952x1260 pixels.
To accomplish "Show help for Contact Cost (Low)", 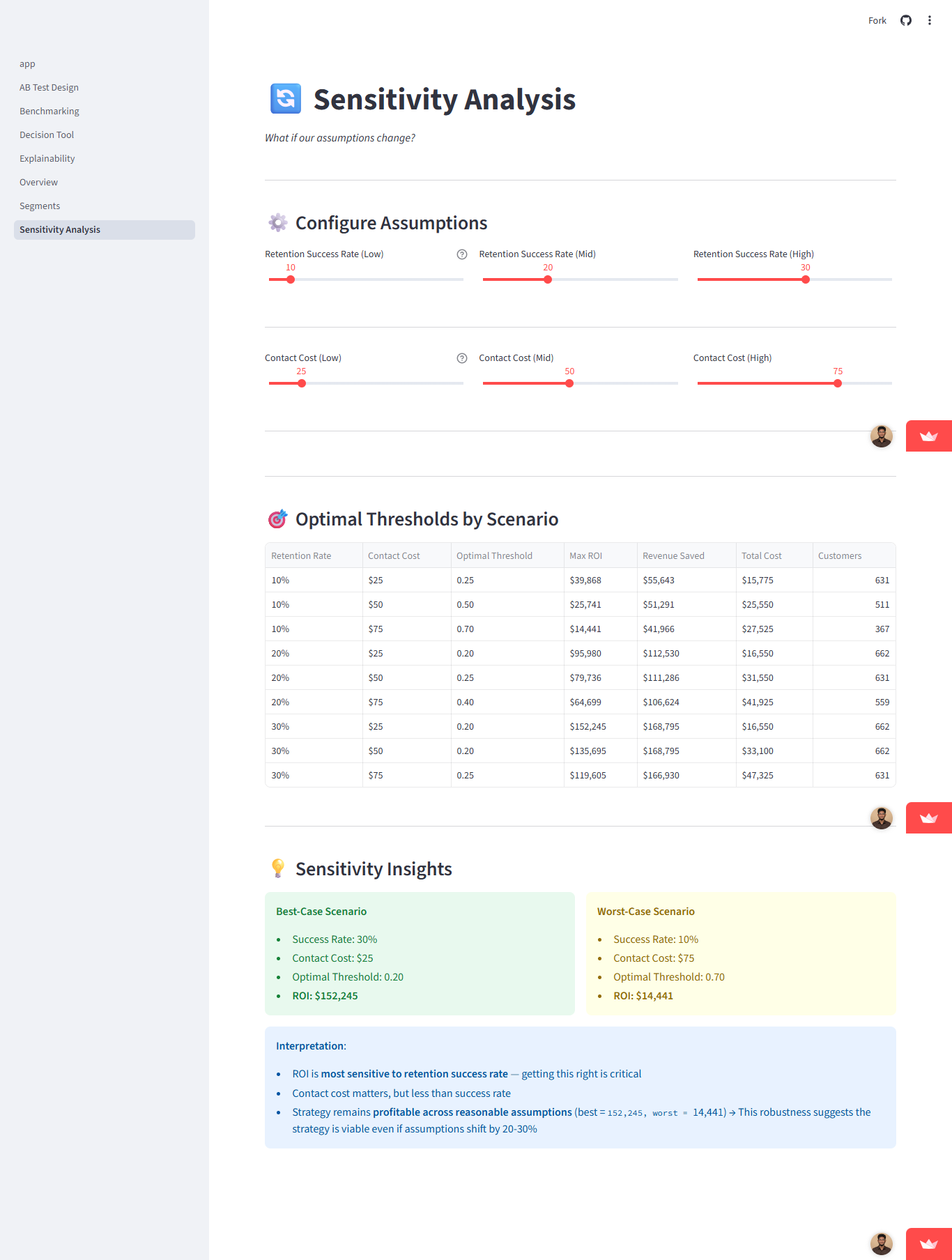I will point(462,358).
